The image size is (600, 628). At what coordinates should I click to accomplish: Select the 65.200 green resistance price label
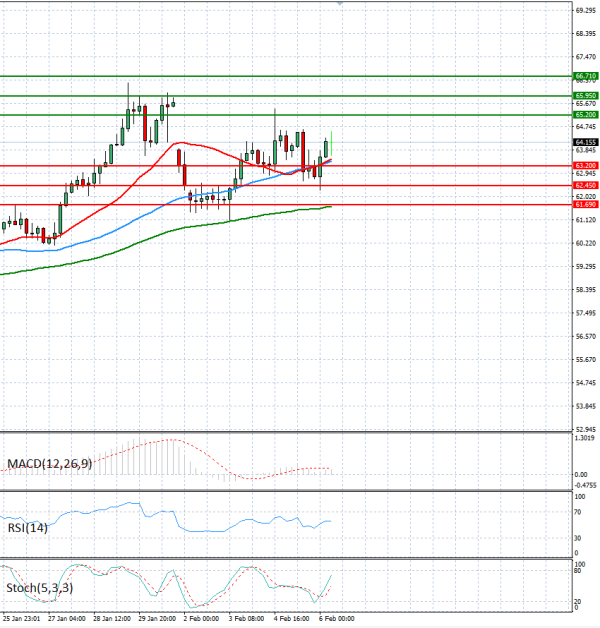585,115
